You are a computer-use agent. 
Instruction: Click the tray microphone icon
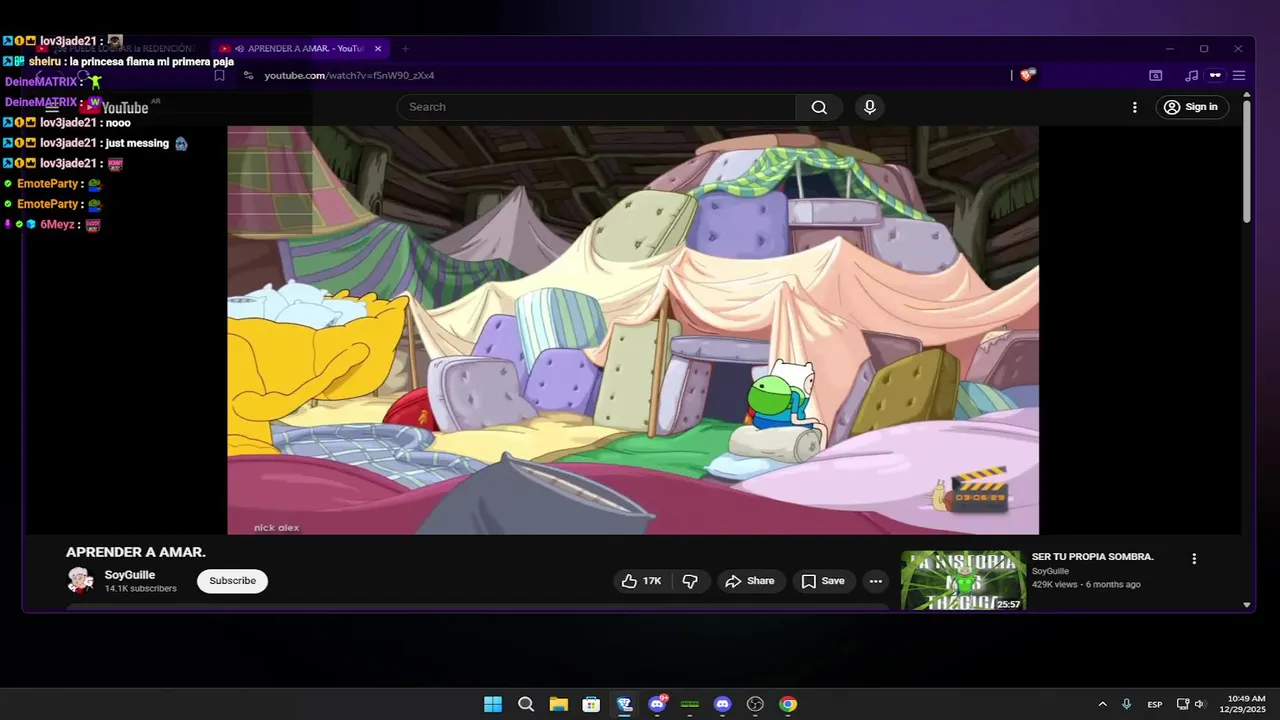coord(1127,704)
